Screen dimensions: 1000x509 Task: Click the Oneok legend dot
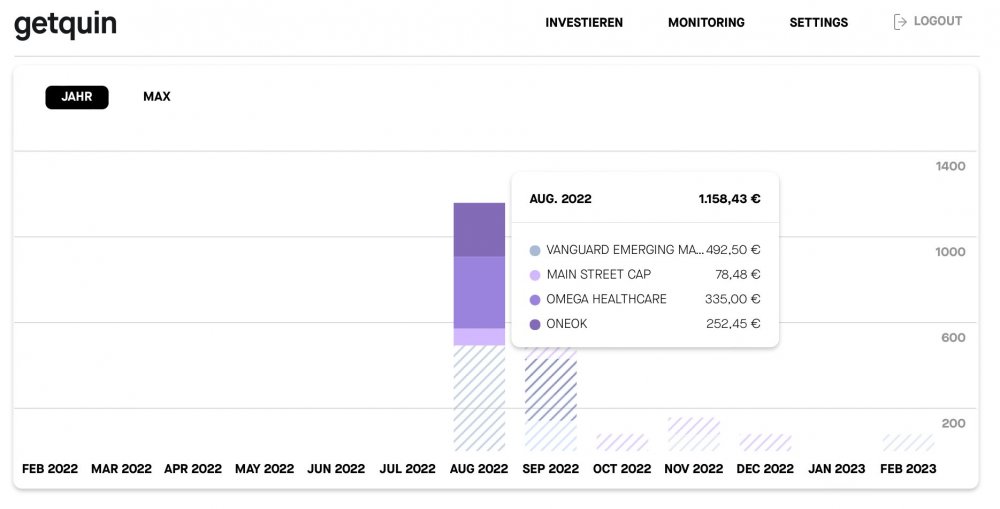coord(535,324)
